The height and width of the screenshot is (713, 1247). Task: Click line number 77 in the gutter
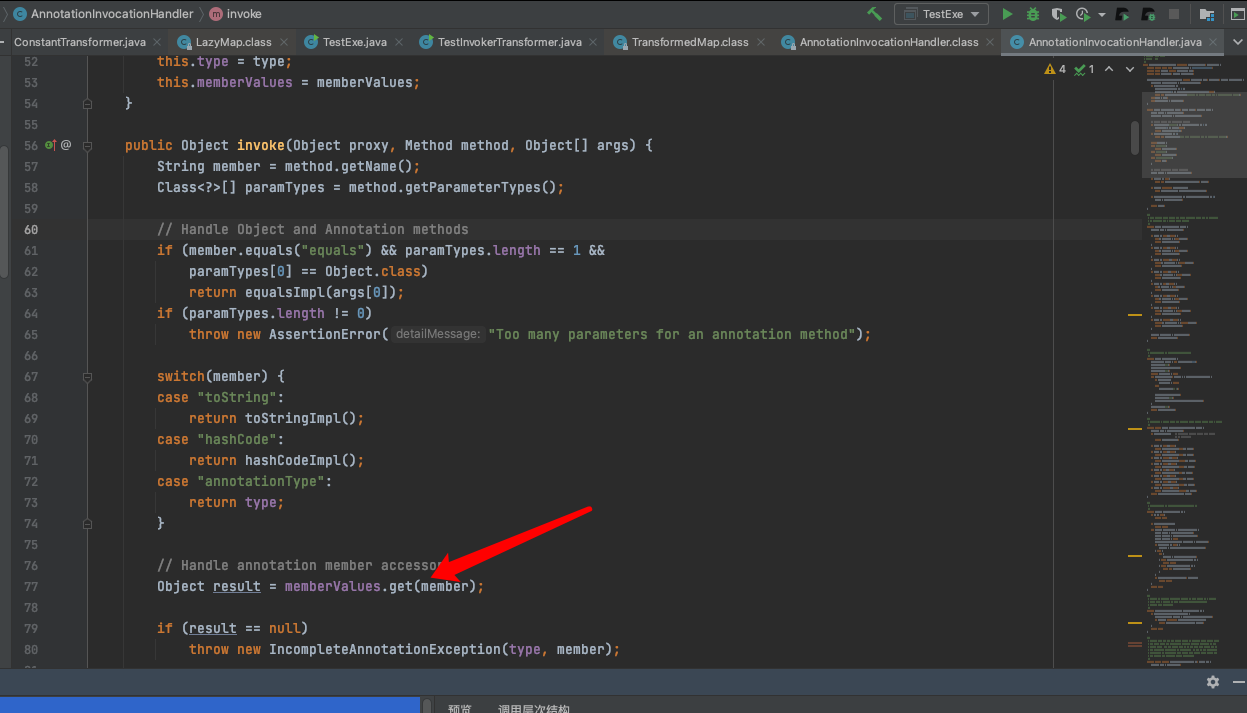pyautogui.click(x=31, y=586)
